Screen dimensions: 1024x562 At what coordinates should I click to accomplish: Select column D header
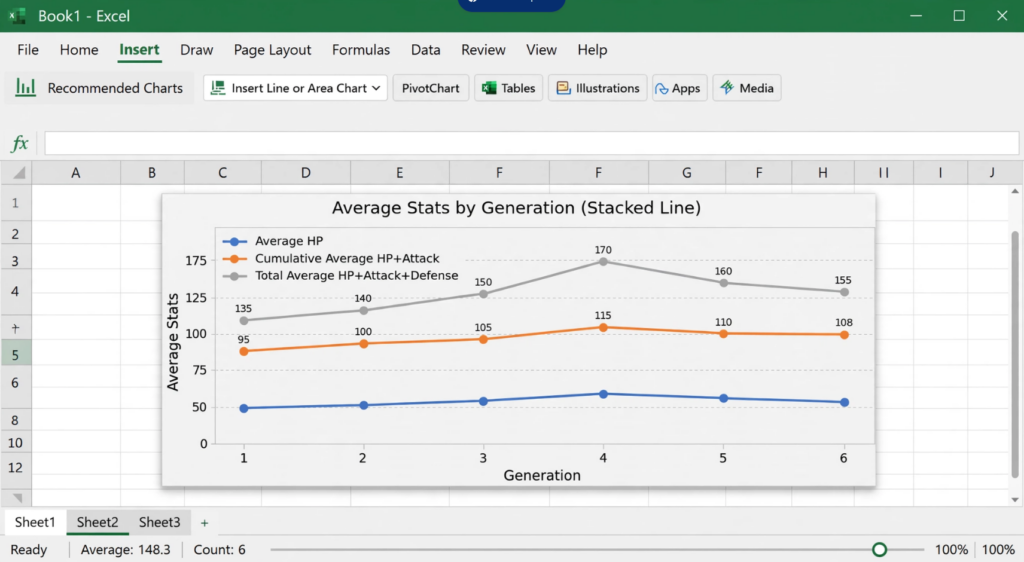tap(306, 173)
